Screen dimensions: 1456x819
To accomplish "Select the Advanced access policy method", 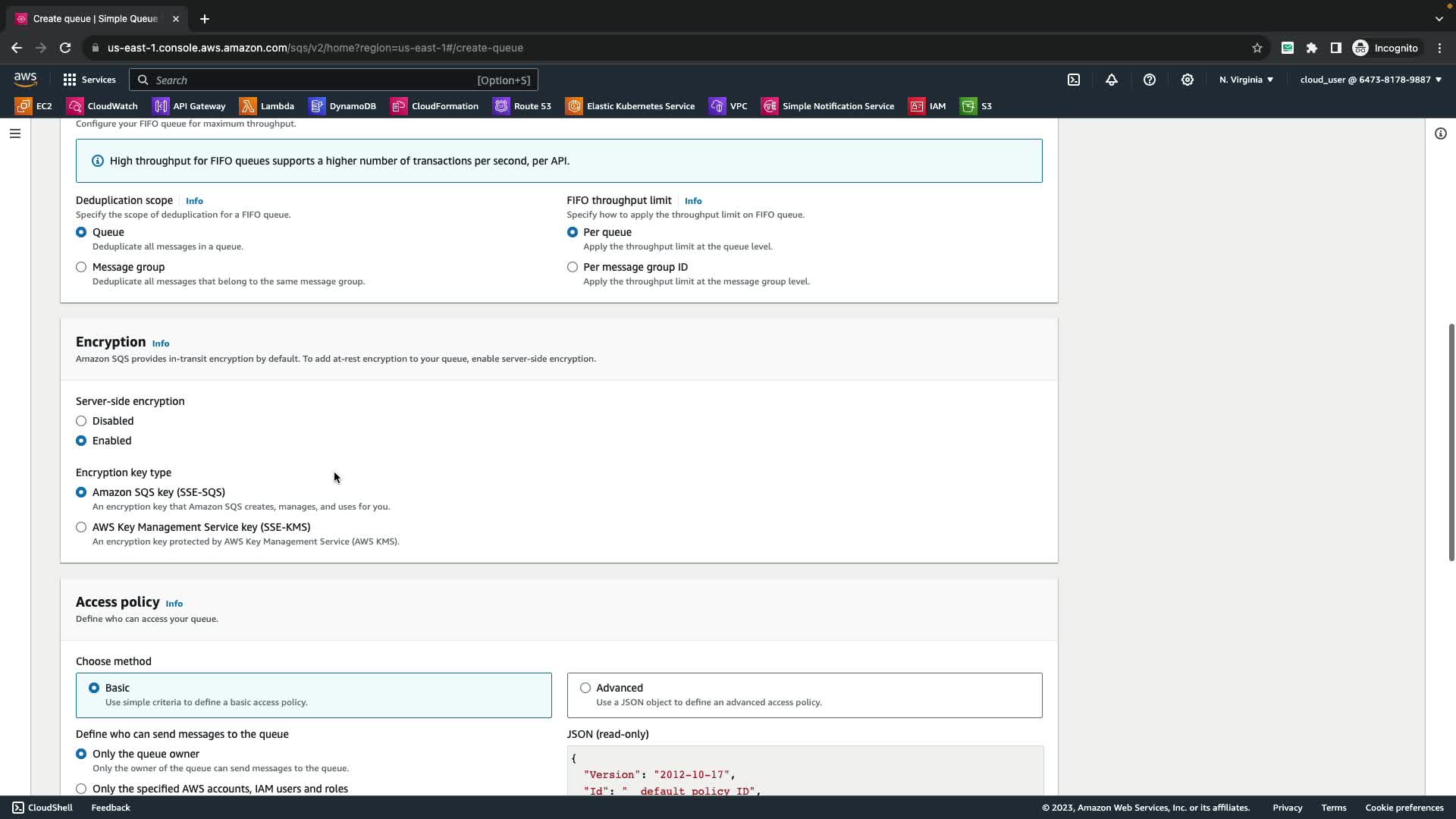I will click(585, 688).
